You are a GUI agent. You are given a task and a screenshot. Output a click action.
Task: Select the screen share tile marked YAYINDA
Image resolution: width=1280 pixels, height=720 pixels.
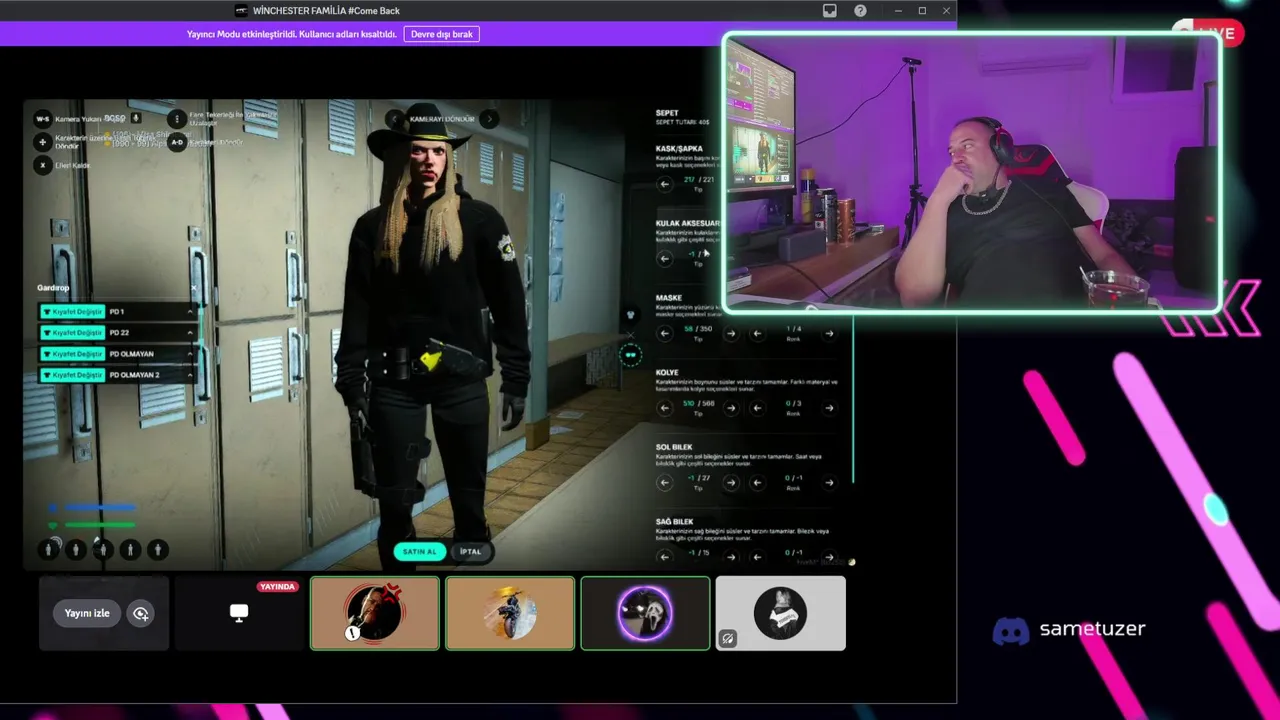pos(239,613)
